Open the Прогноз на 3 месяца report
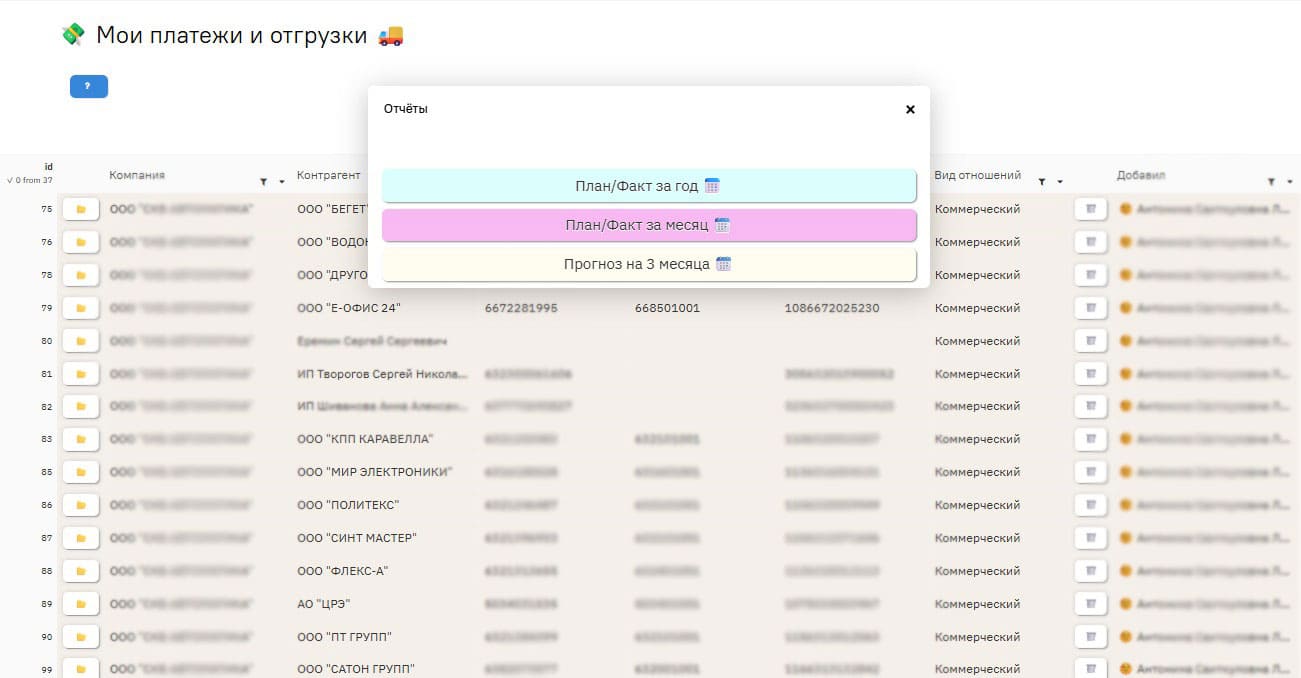The image size is (1301, 678). [x=649, y=265]
